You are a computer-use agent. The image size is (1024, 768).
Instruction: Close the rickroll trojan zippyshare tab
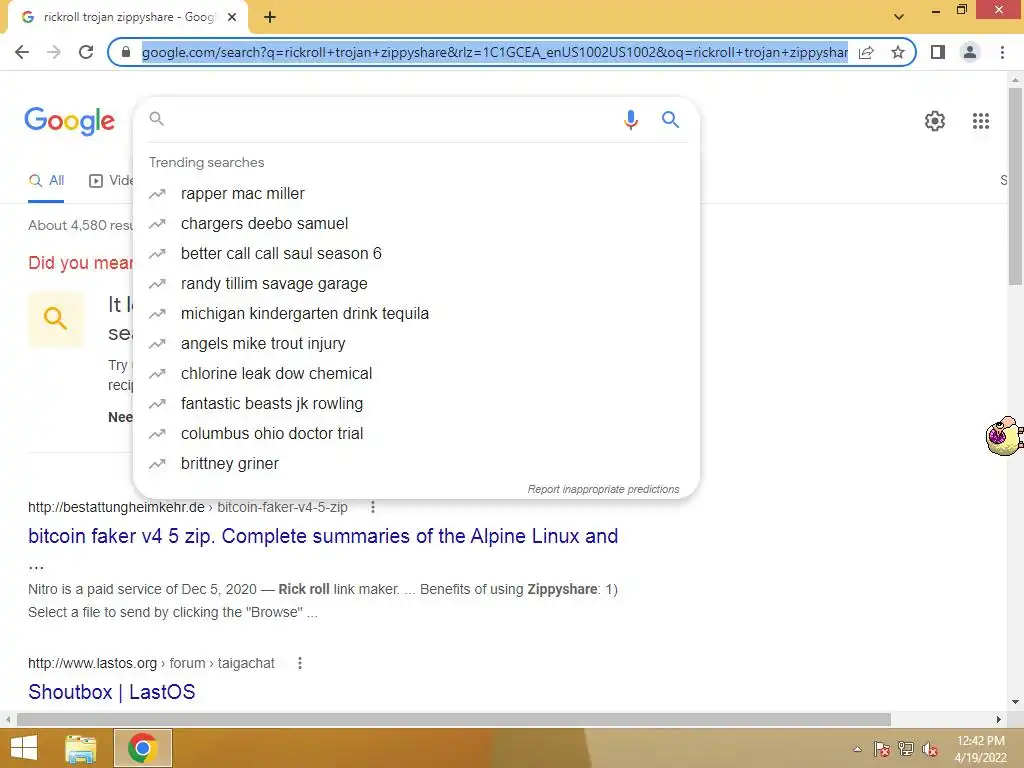pos(232,18)
